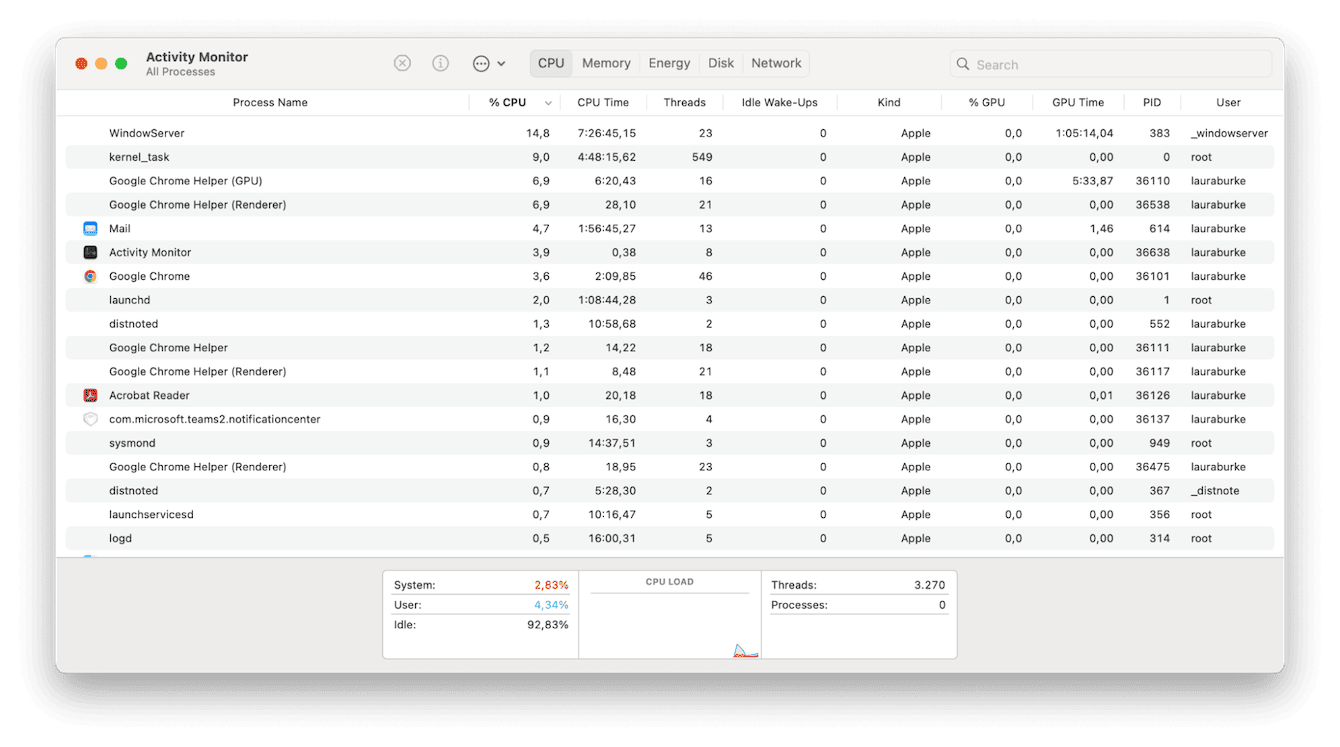Open the Network view
The image size is (1340, 747).
pyautogui.click(x=776, y=63)
